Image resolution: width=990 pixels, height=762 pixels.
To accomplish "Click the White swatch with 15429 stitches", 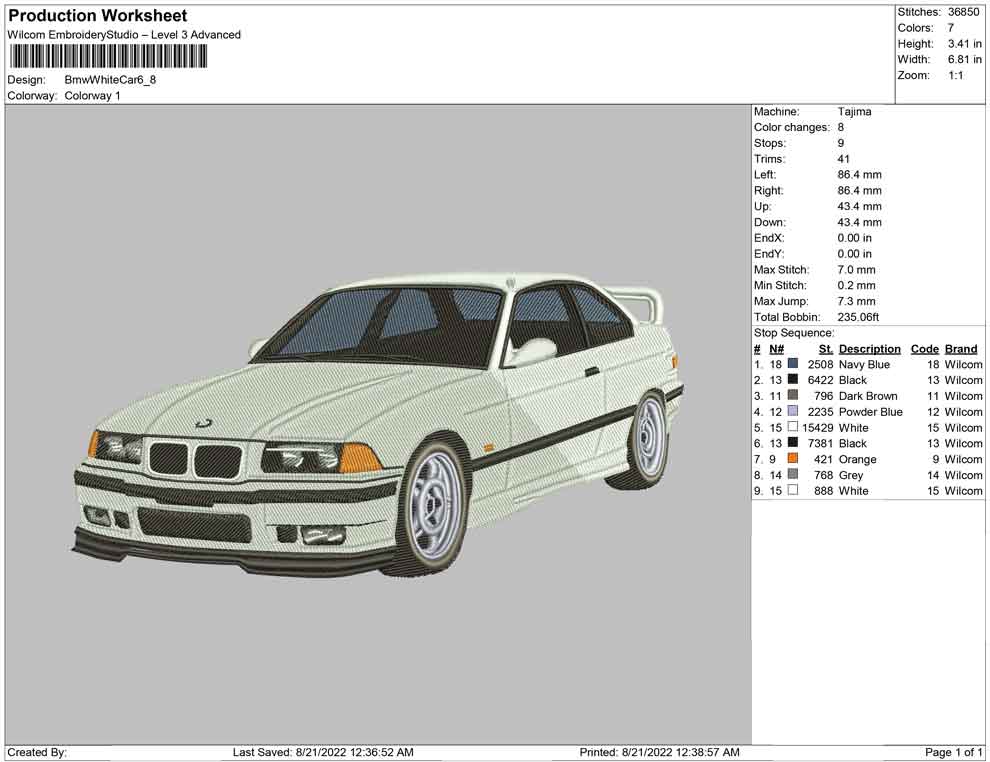I will click(793, 428).
